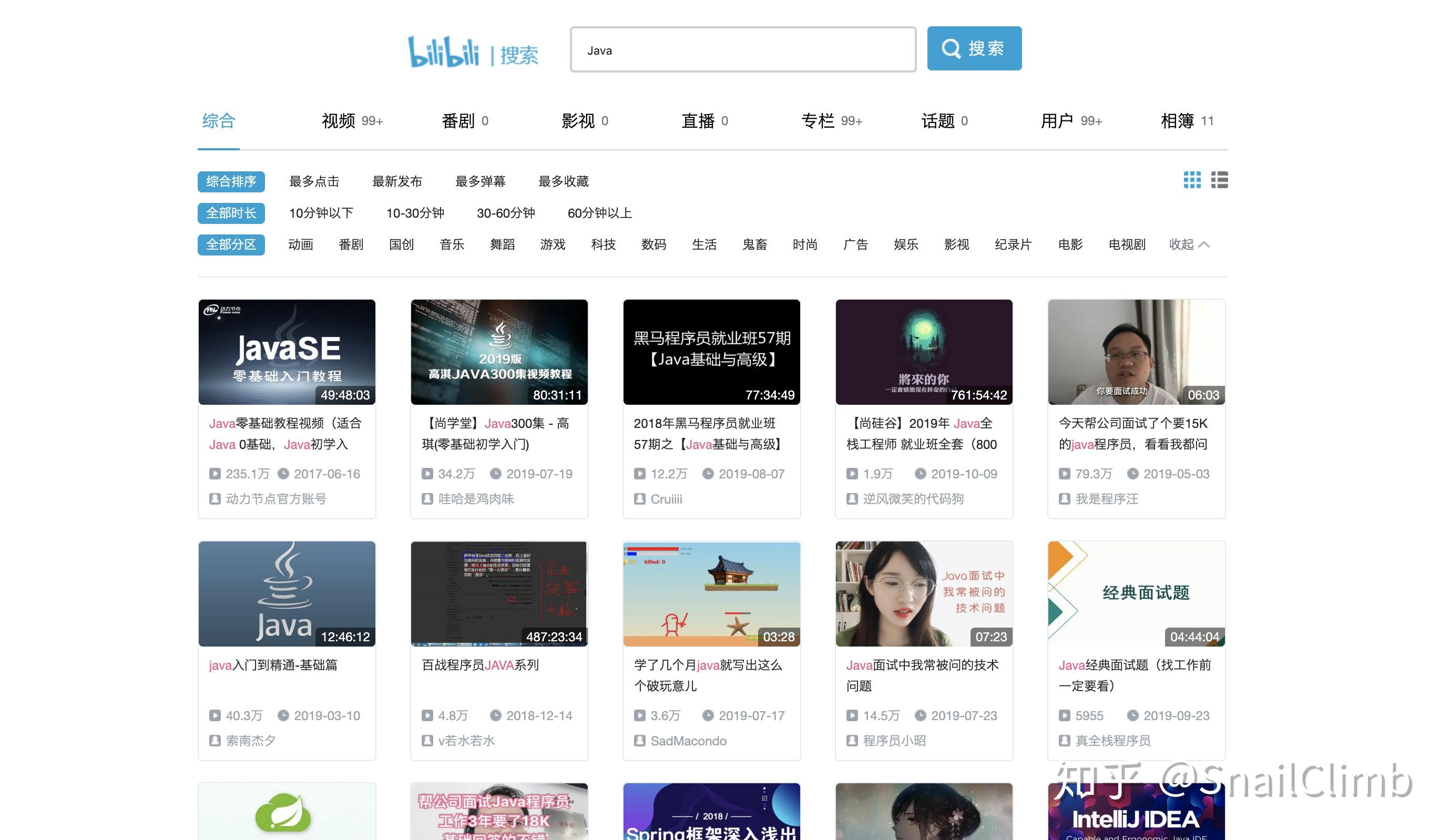Image resolution: width=1450 pixels, height=840 pixels.
Task: Select the 最多点击 sort option
Action: 313,181
